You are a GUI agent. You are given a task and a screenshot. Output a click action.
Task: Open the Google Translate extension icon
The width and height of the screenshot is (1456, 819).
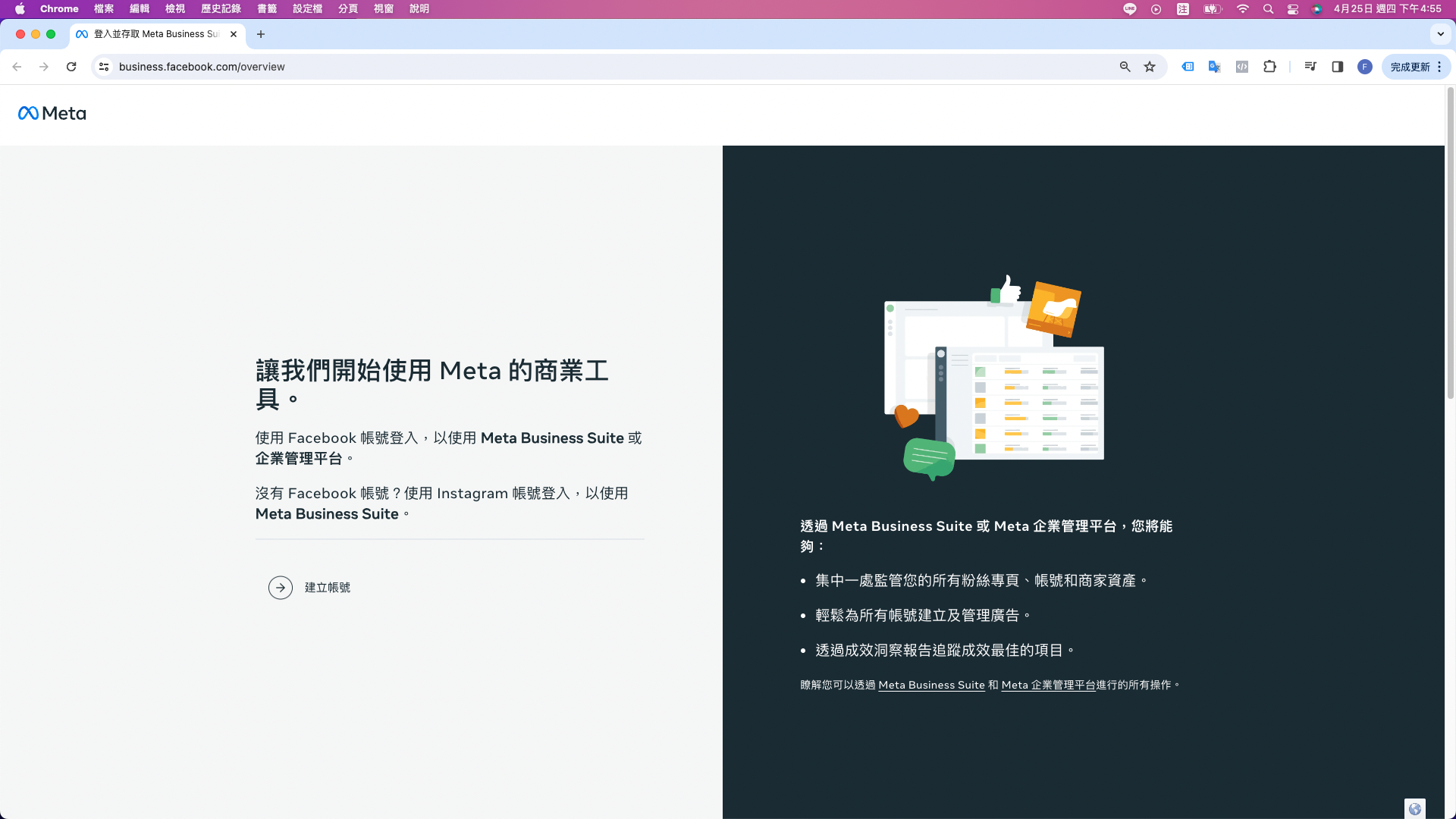coord(1214,67)
